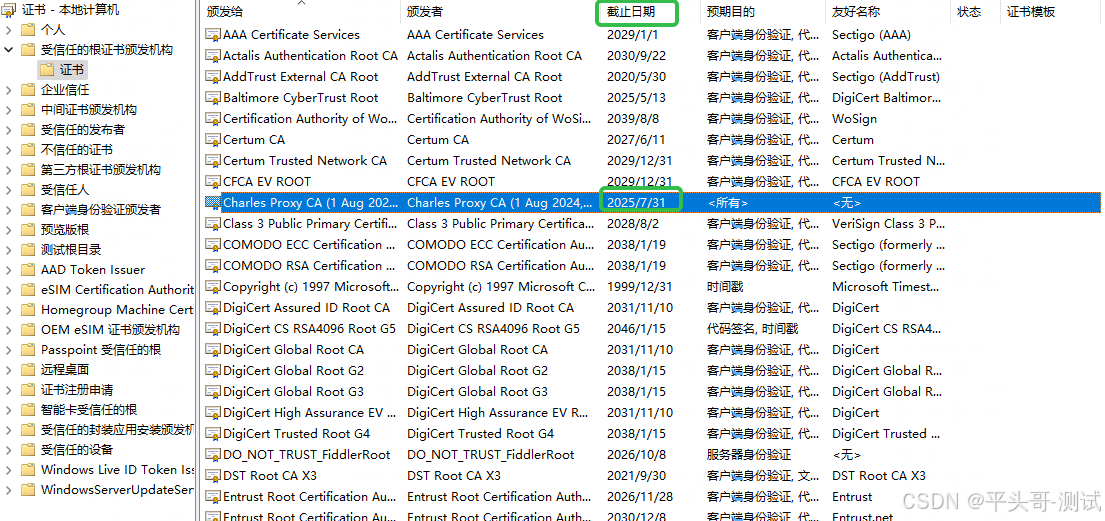Click the DigiCert Assured ID Root CA icon
Image resolution: width=1105 pixels, height=521 pixels.
[213, 308]
